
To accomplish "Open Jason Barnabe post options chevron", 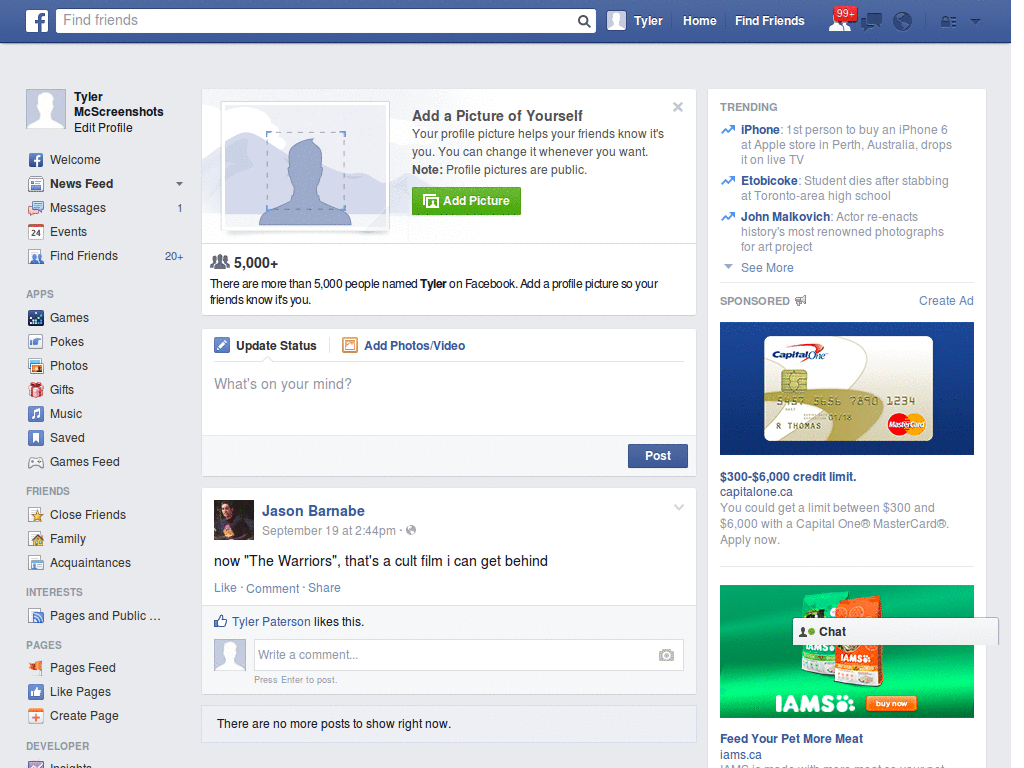I will click(679, 507).
